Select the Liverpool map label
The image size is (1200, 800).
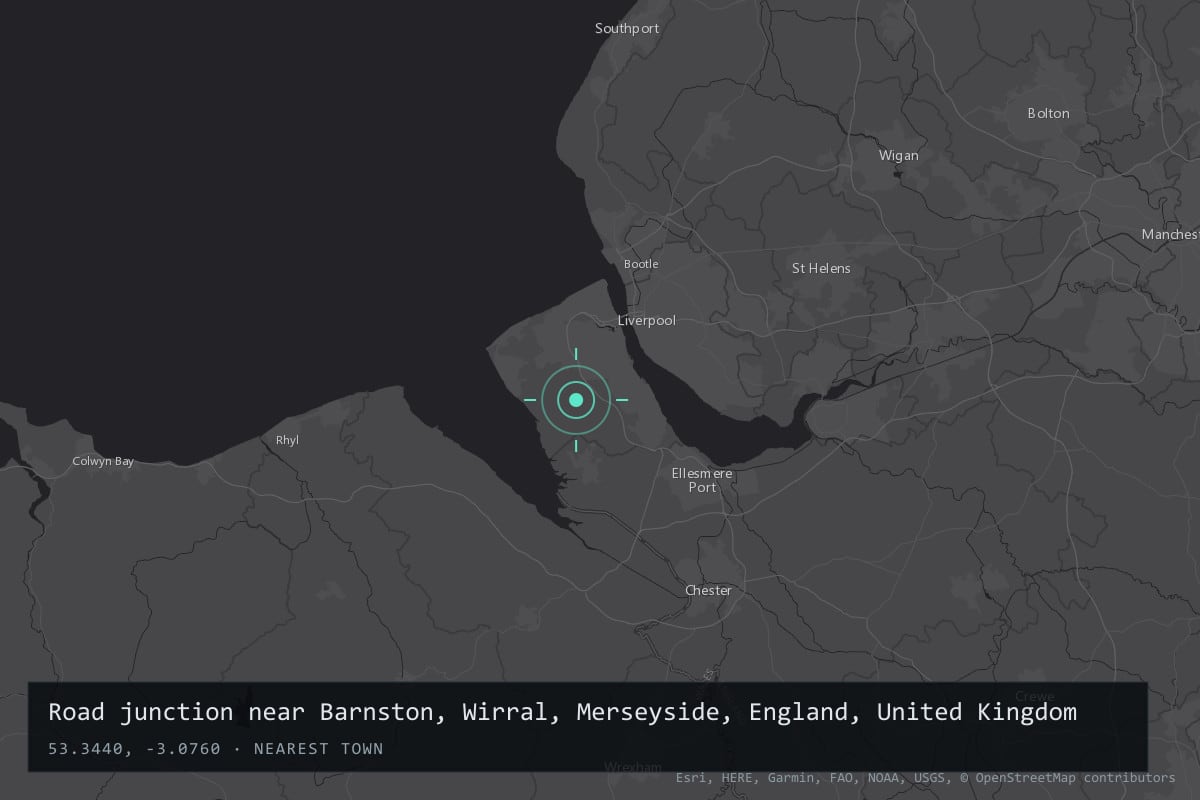(647, 321)
